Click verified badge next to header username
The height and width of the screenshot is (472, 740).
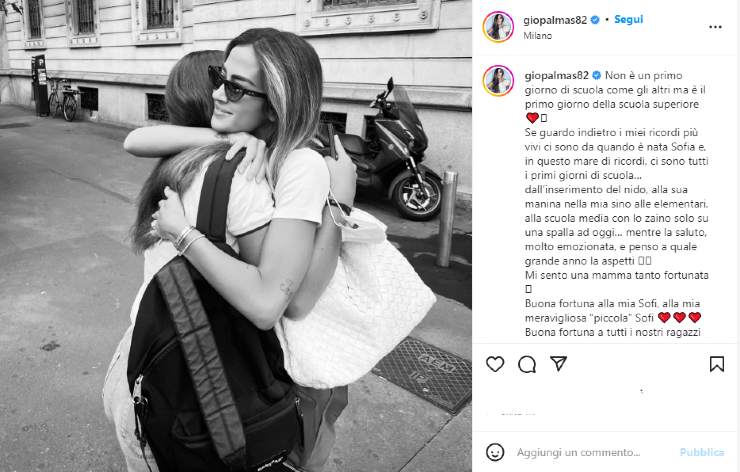[x=595, y=20]
